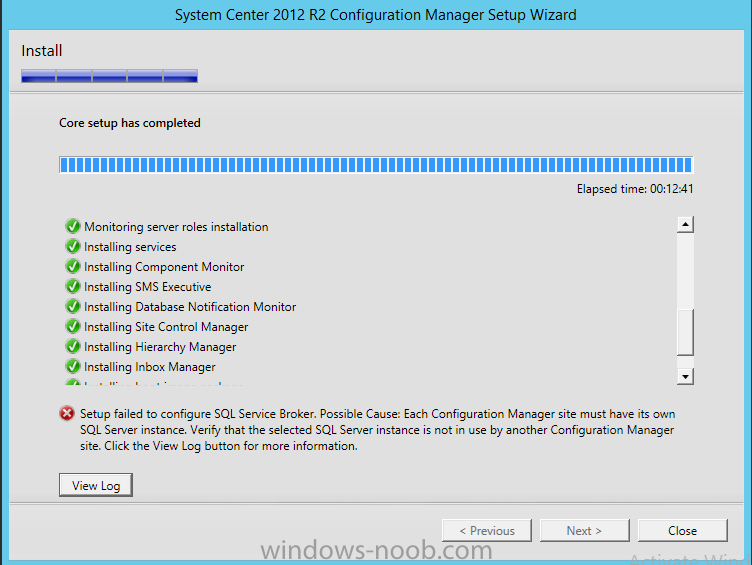
Task: Click green check icon beside Installing Site Control Manager
Action: 72,327
